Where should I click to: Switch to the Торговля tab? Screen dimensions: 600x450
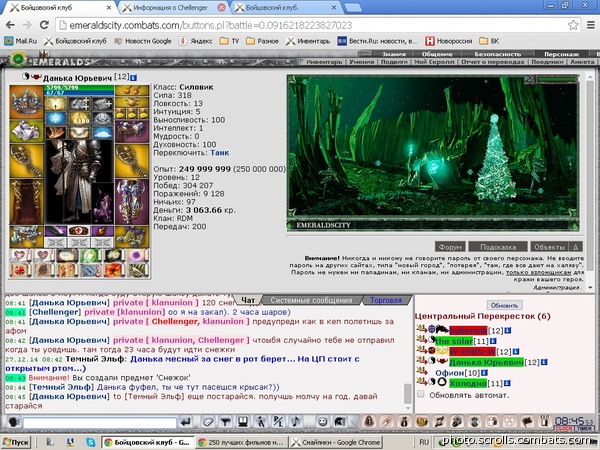click(x=386, y=300)
